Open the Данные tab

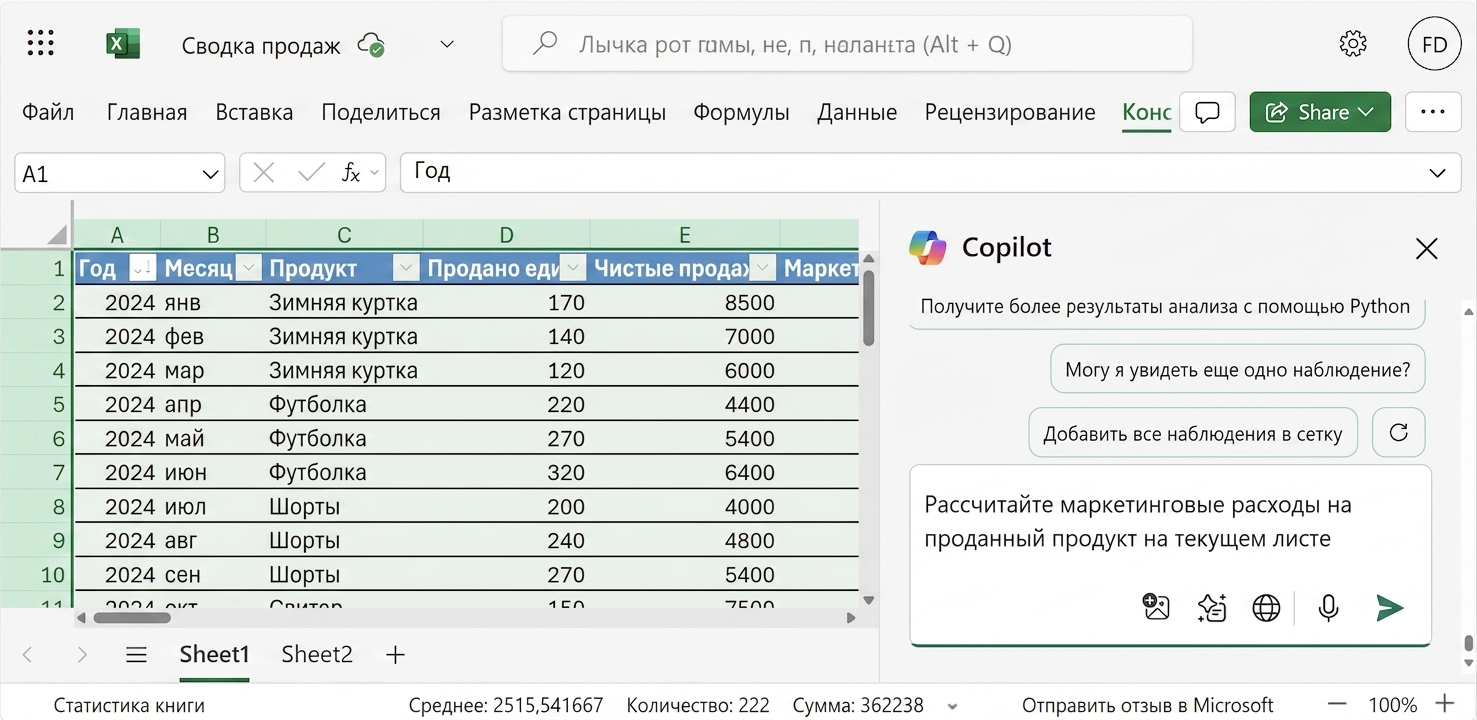[x=857, y=112]
